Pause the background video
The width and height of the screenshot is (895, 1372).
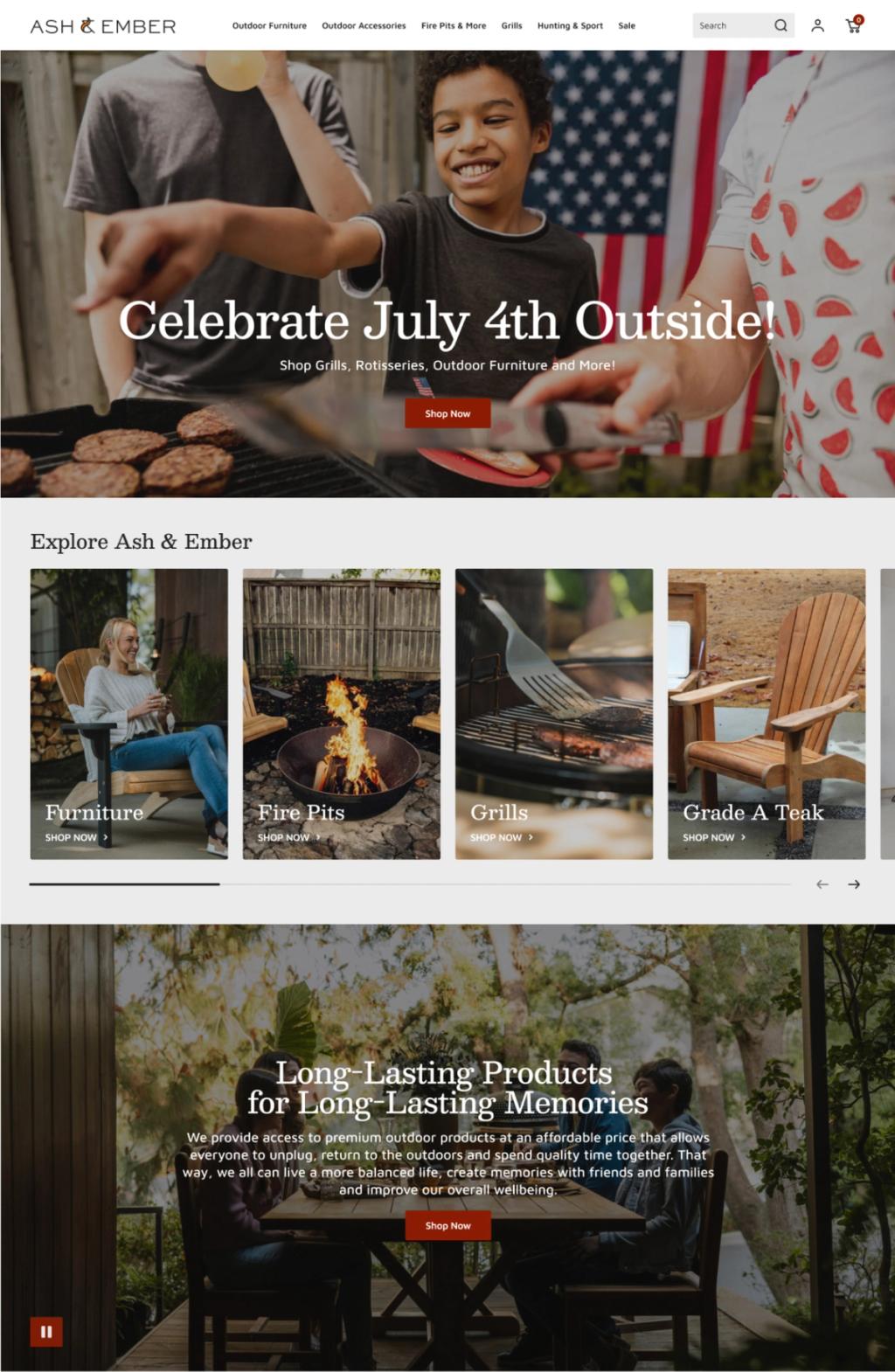pyautogui.click(x=46, y=1332)
